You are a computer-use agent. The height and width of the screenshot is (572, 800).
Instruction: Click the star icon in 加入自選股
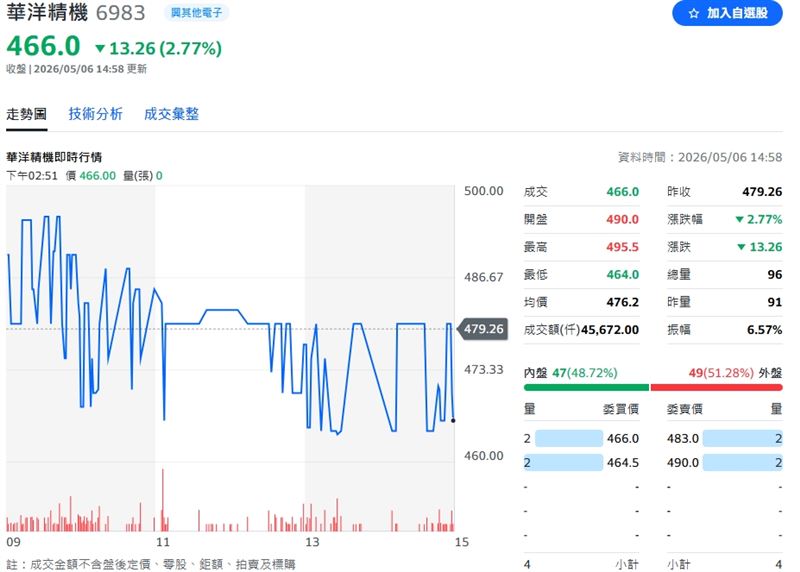coord(693,14)
